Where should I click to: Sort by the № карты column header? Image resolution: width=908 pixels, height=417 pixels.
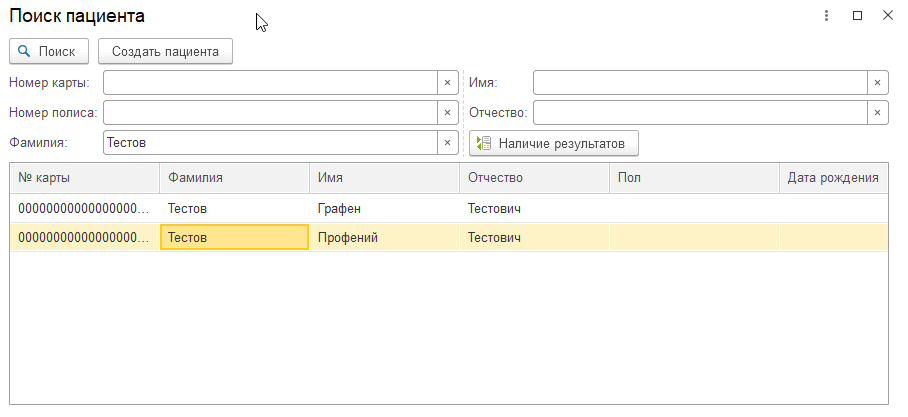click(84, 178)
